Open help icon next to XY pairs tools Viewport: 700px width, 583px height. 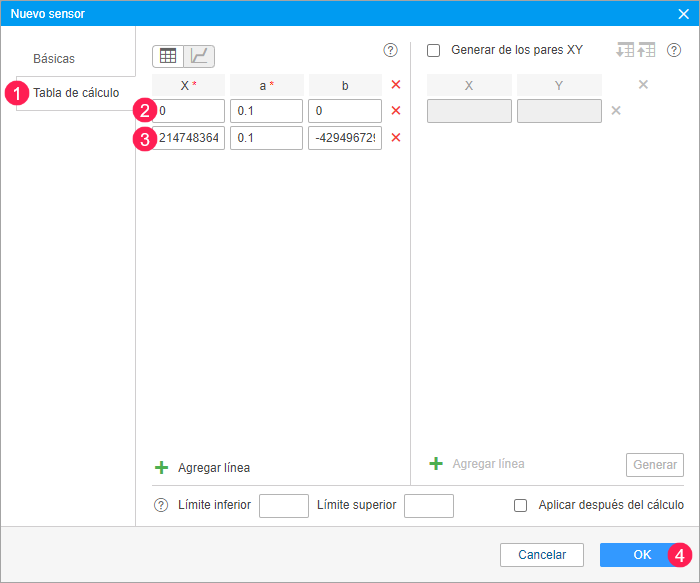pyautogui.click(x=674, y=50)
